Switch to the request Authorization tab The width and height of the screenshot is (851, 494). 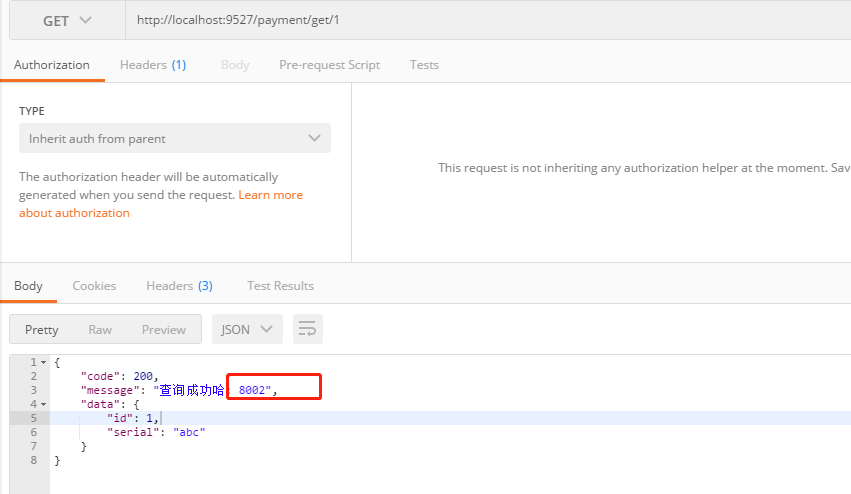pos(52,65)
